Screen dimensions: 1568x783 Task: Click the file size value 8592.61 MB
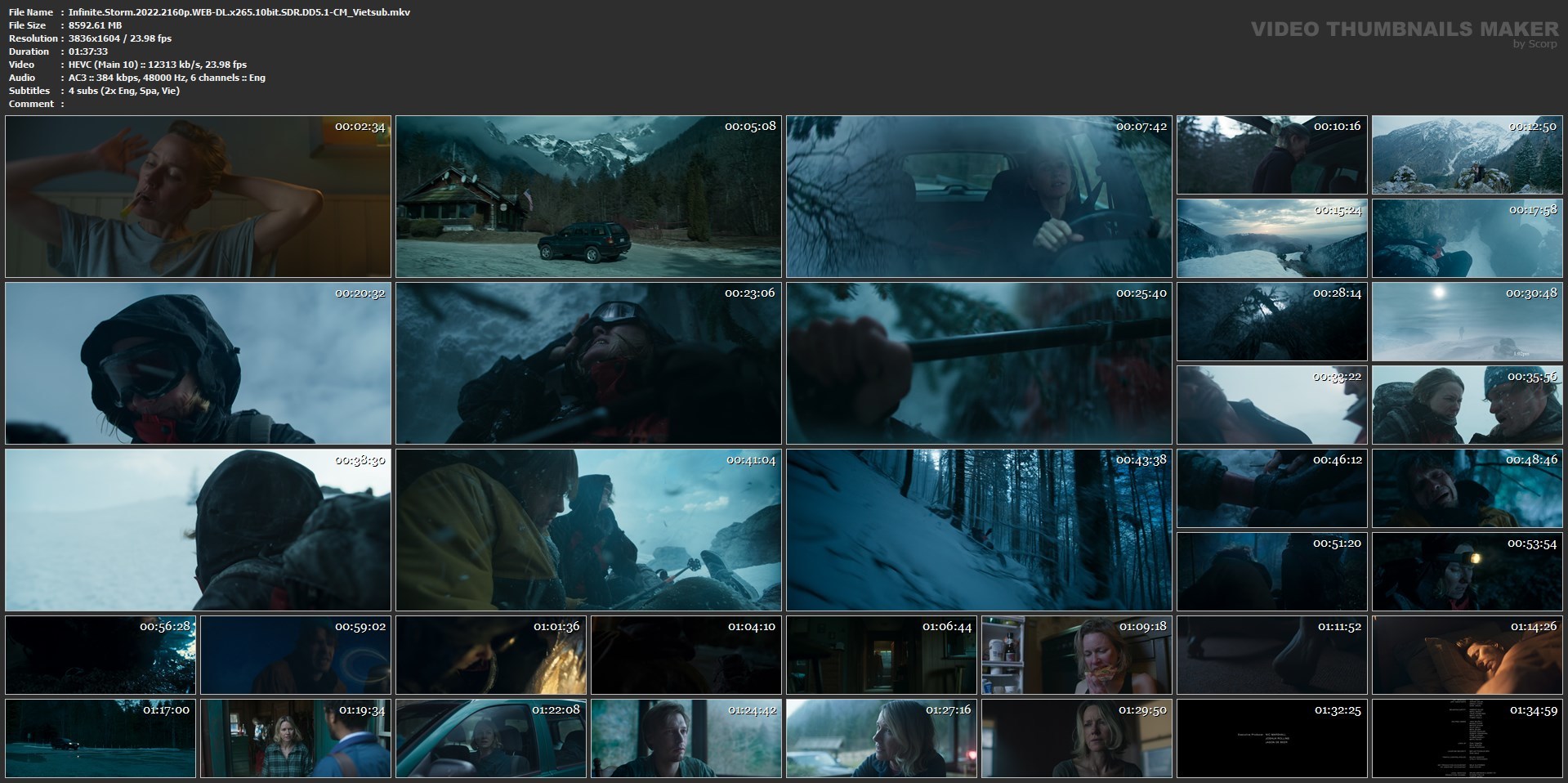pos(96,25)
